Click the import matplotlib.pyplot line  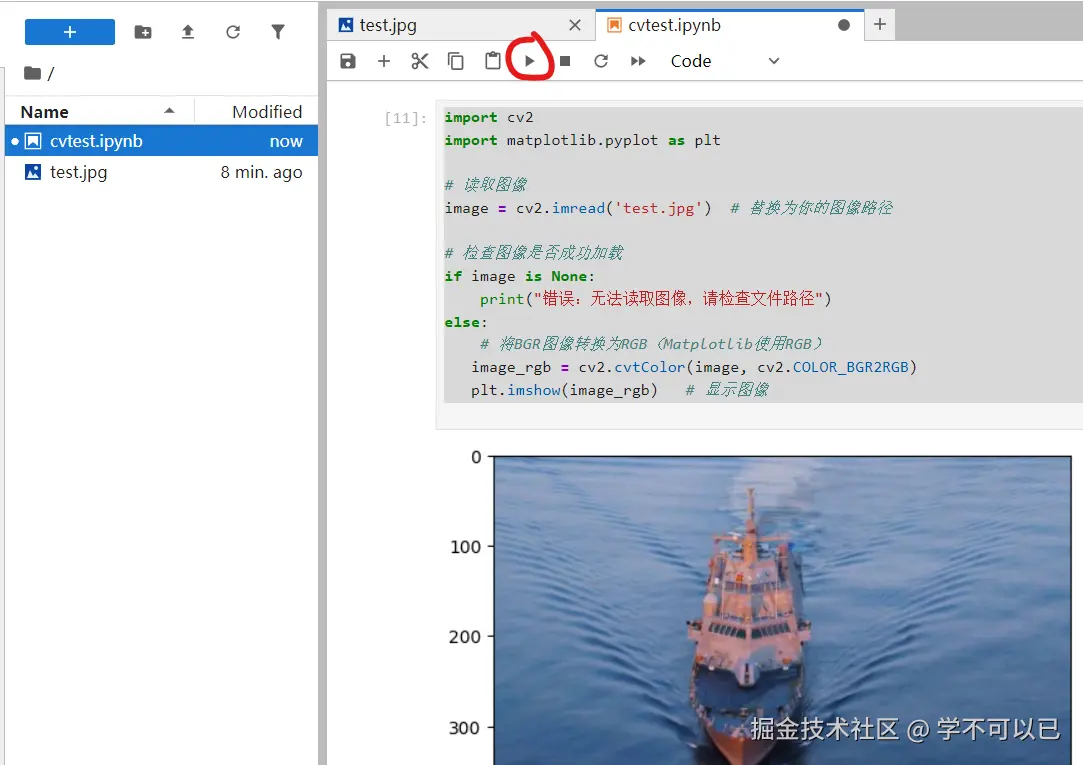pos(582,140)
